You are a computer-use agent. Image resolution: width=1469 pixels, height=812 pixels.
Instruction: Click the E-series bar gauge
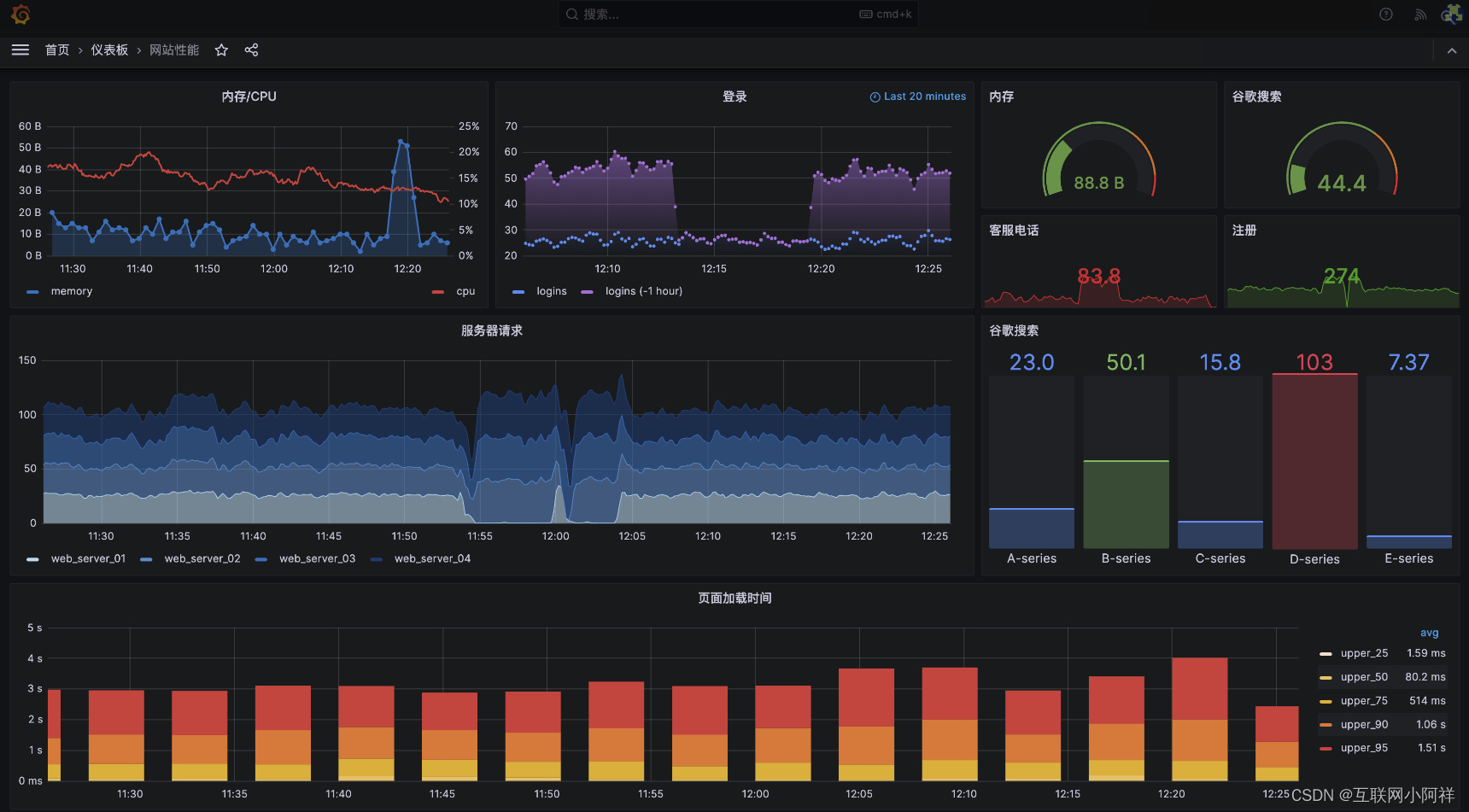1409,461
